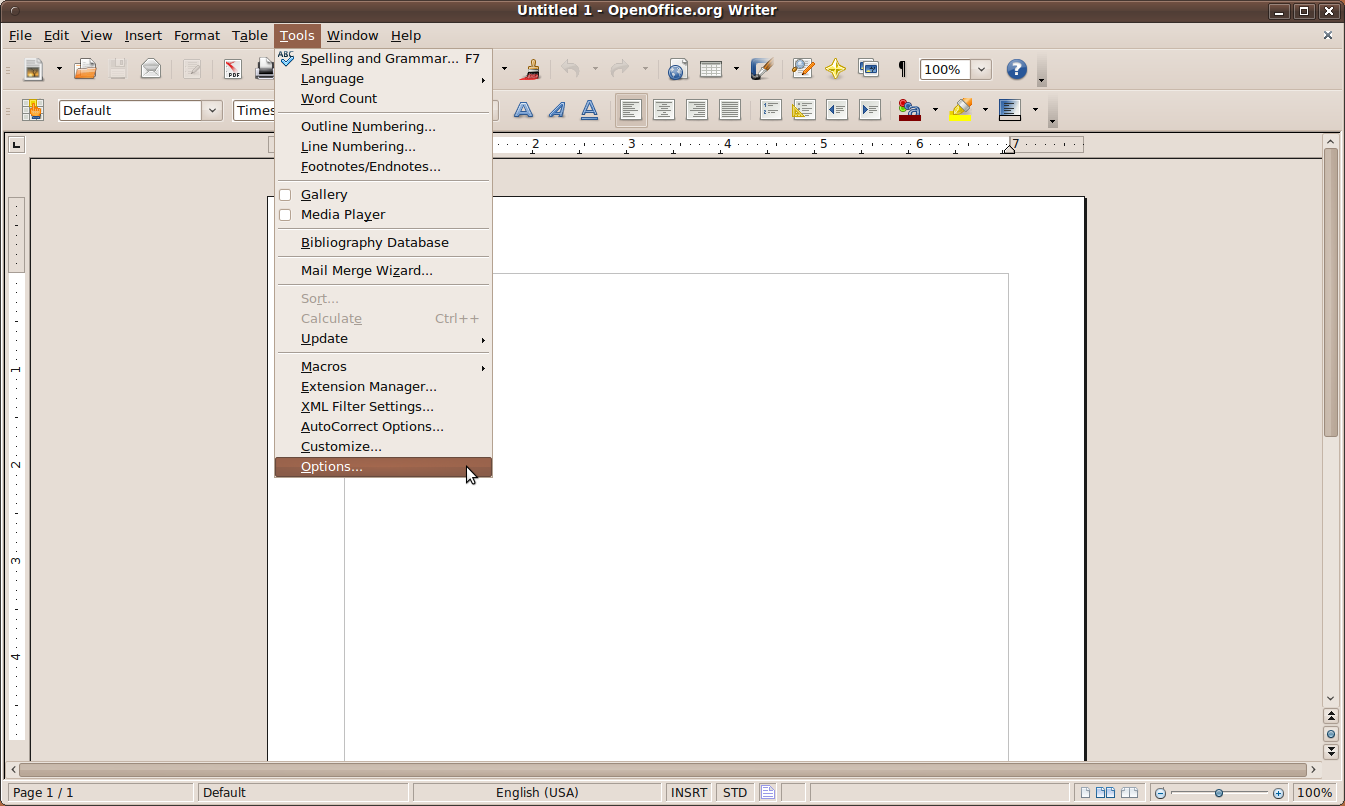
Task: Click the zoom slider handle in status bar
Action: pyautogui.click(x=1219, y=793)
